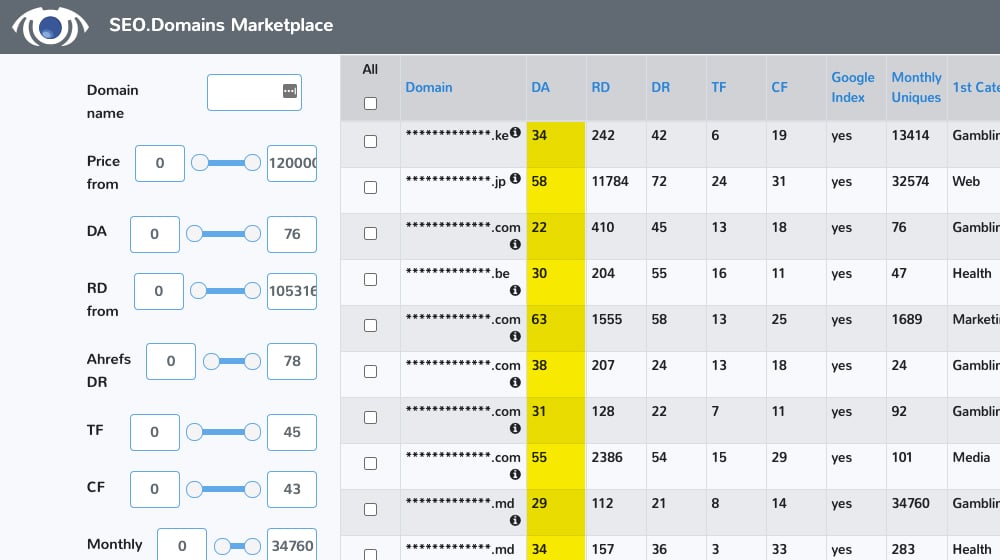Sort table by the DA column header
1000x560 pixels.
(x=540, y=87)
